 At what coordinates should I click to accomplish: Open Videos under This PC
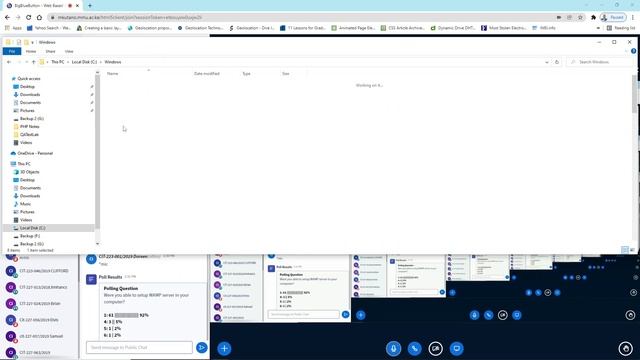[26, 220]
